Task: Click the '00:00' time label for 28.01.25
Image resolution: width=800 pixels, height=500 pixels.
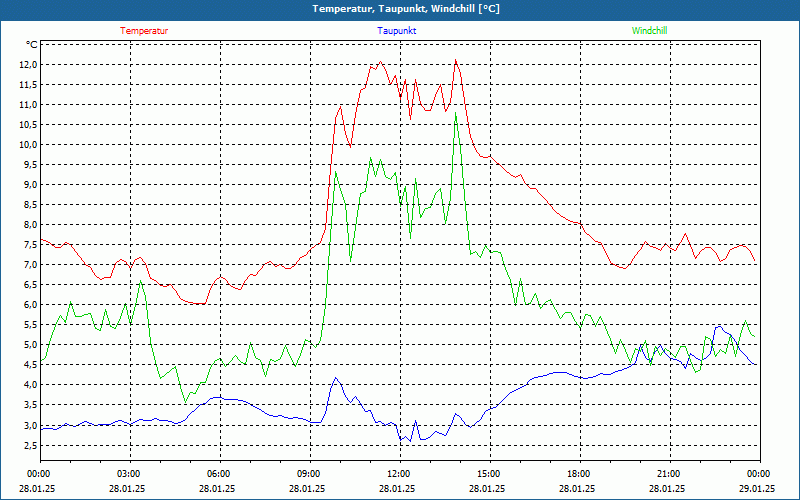Action: point(37,474)
